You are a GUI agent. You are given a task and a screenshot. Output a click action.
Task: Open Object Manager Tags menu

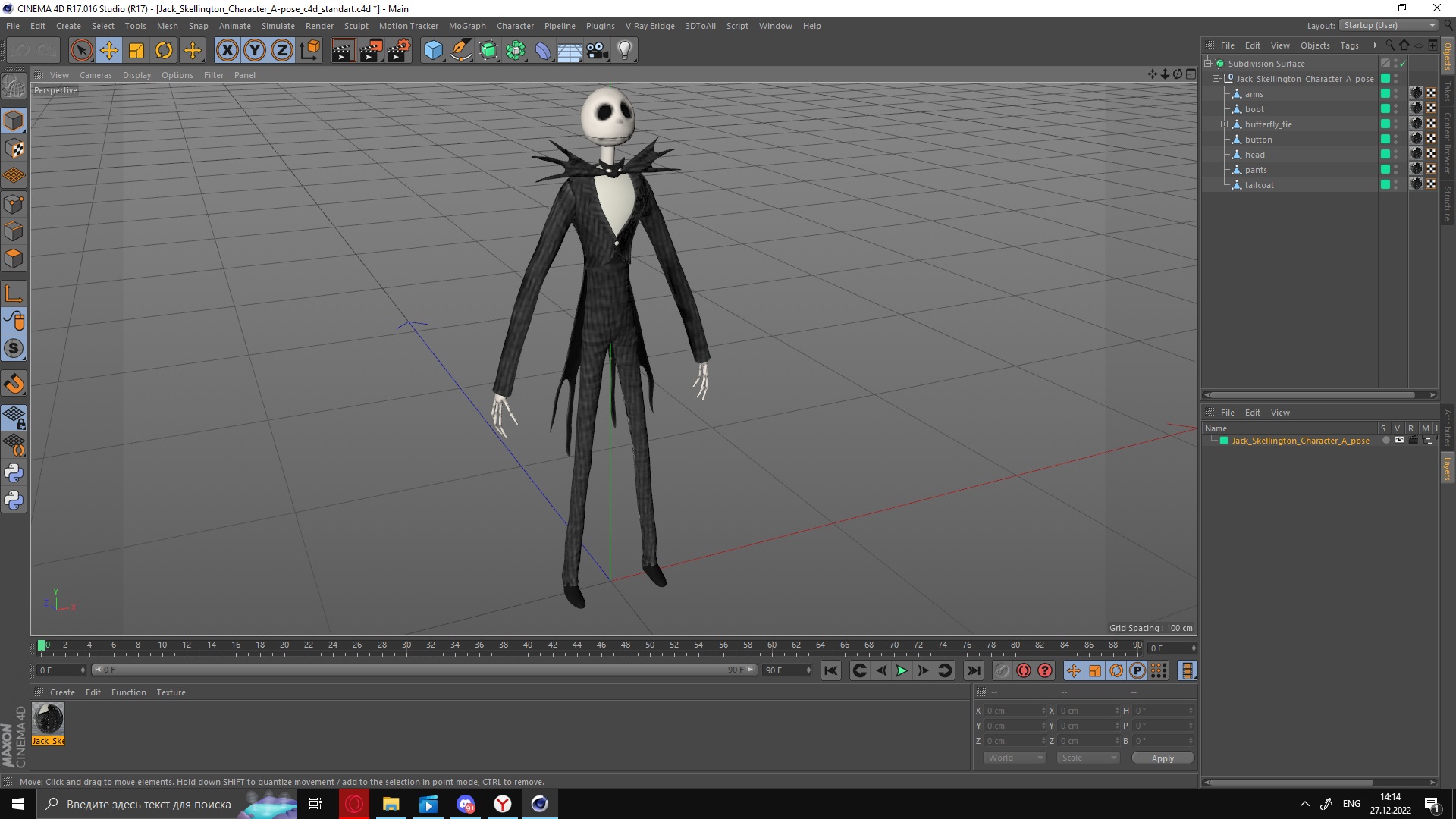(x=1349, y=45)
